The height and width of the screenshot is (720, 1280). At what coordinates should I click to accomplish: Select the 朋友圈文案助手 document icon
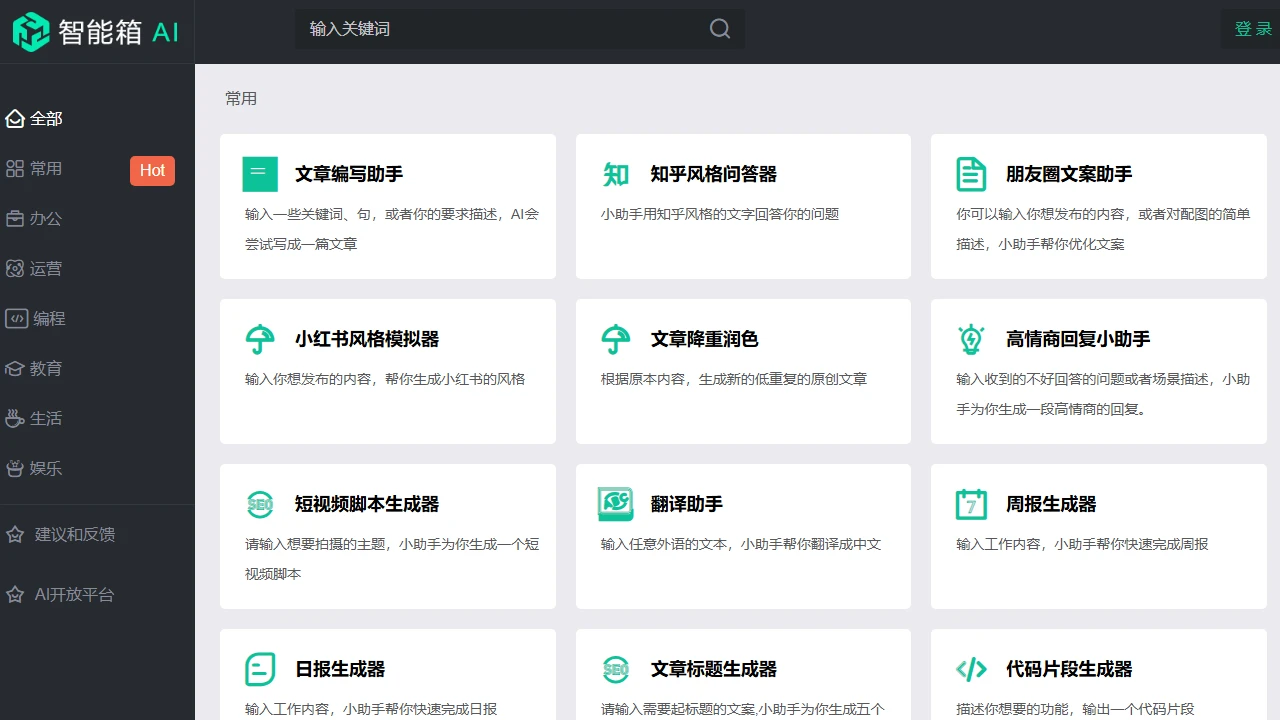971,174
